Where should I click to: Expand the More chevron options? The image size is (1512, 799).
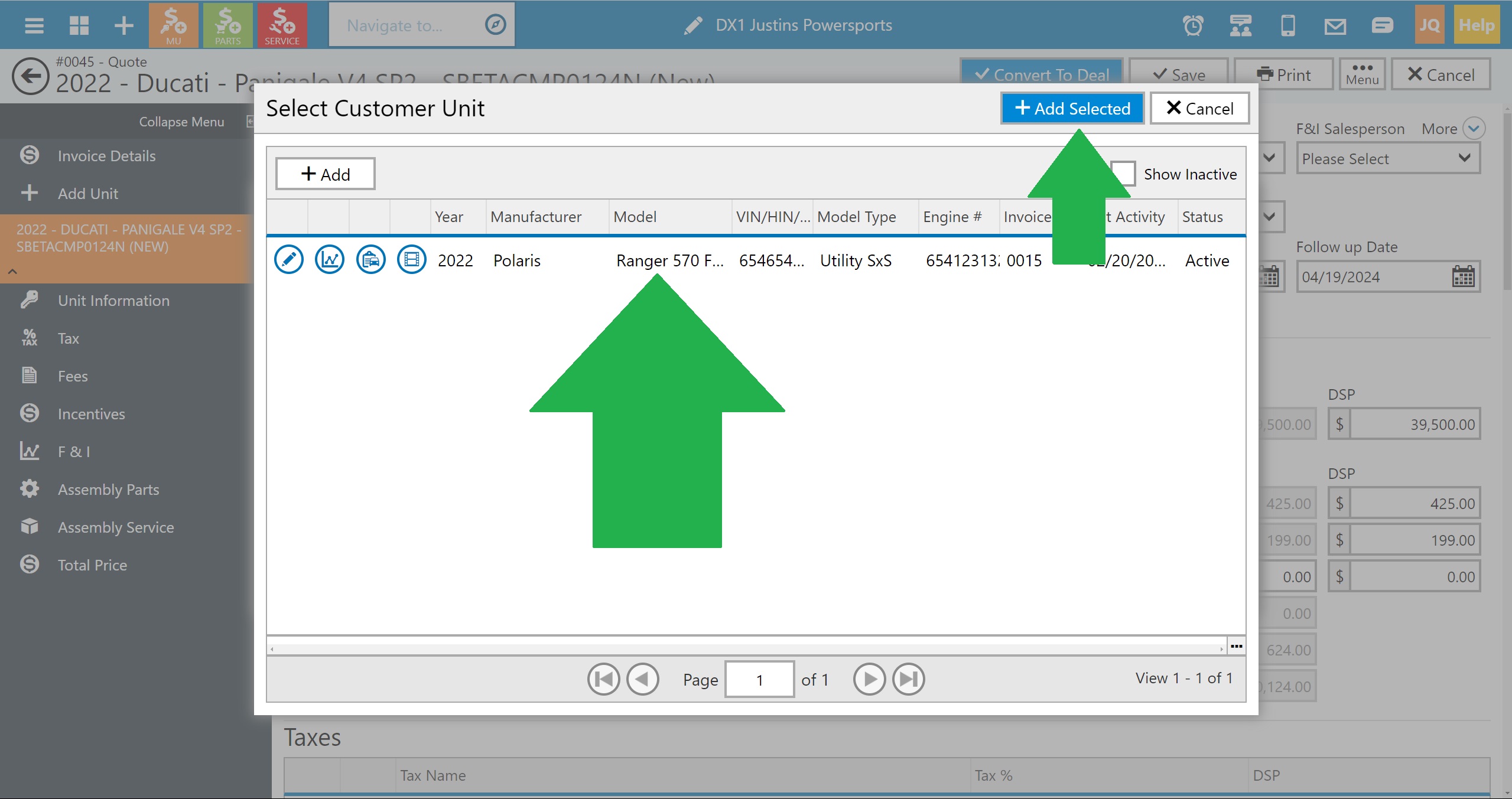(1474, 129)
